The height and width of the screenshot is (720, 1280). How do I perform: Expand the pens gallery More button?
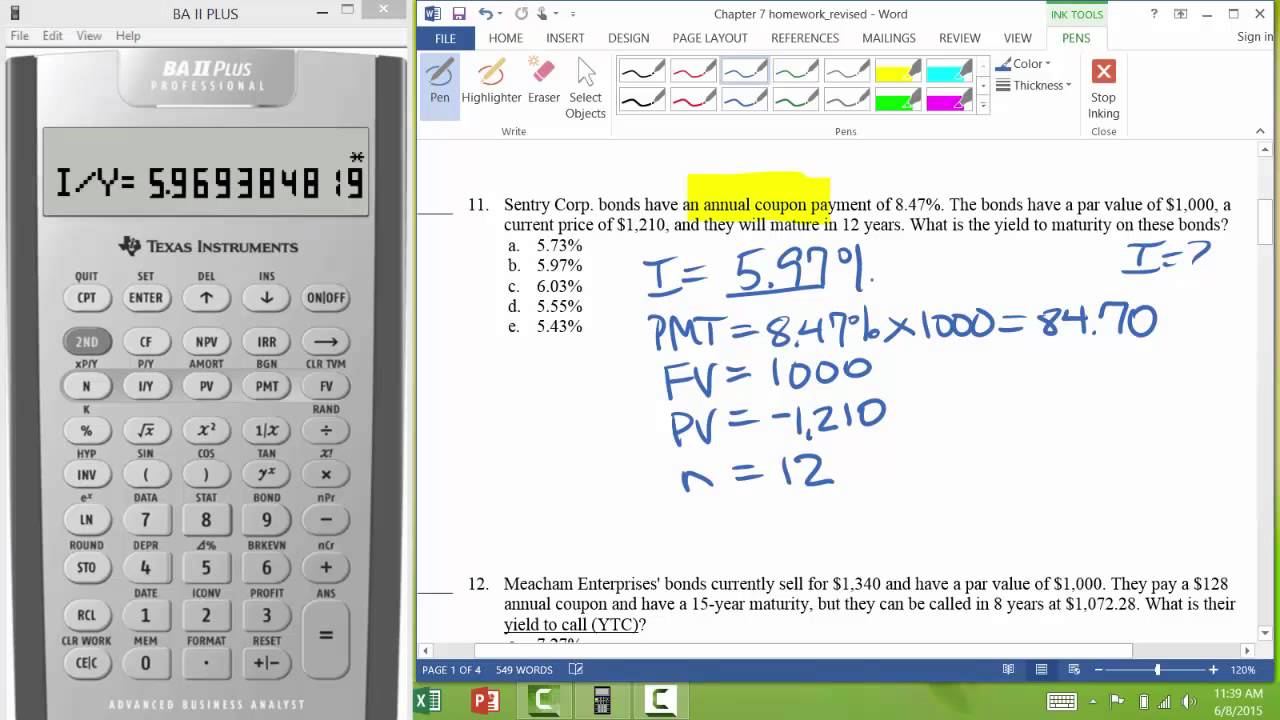tap(983, 104)
